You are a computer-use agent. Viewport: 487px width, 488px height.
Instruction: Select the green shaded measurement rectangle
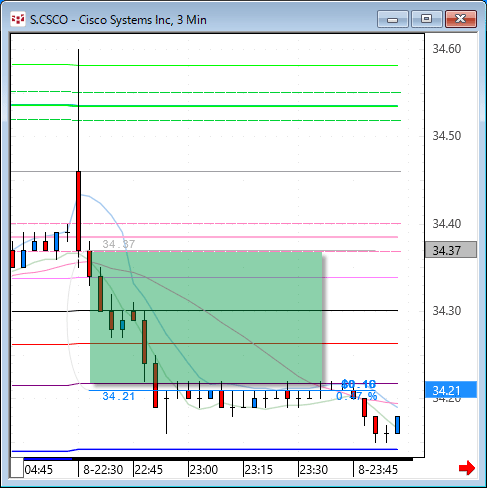coord(206,317)
